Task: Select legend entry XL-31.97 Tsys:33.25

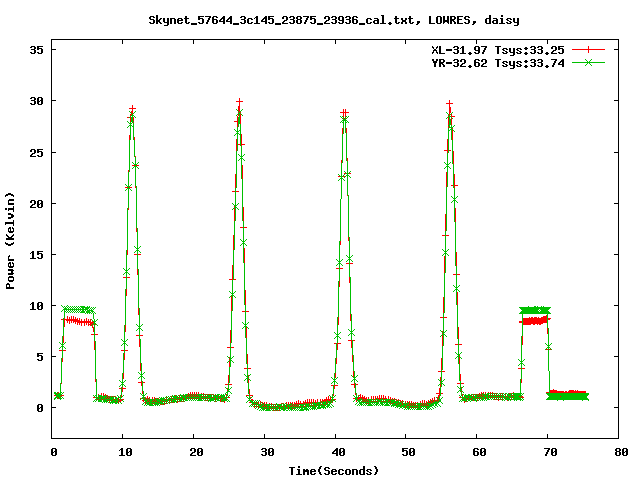Action: pyautogui.click(x=498, y=50)
